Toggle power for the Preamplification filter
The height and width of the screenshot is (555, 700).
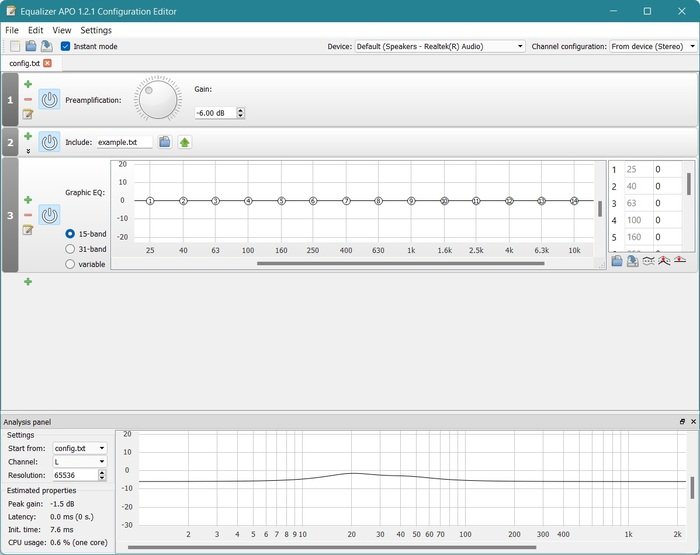pos(49,100)
